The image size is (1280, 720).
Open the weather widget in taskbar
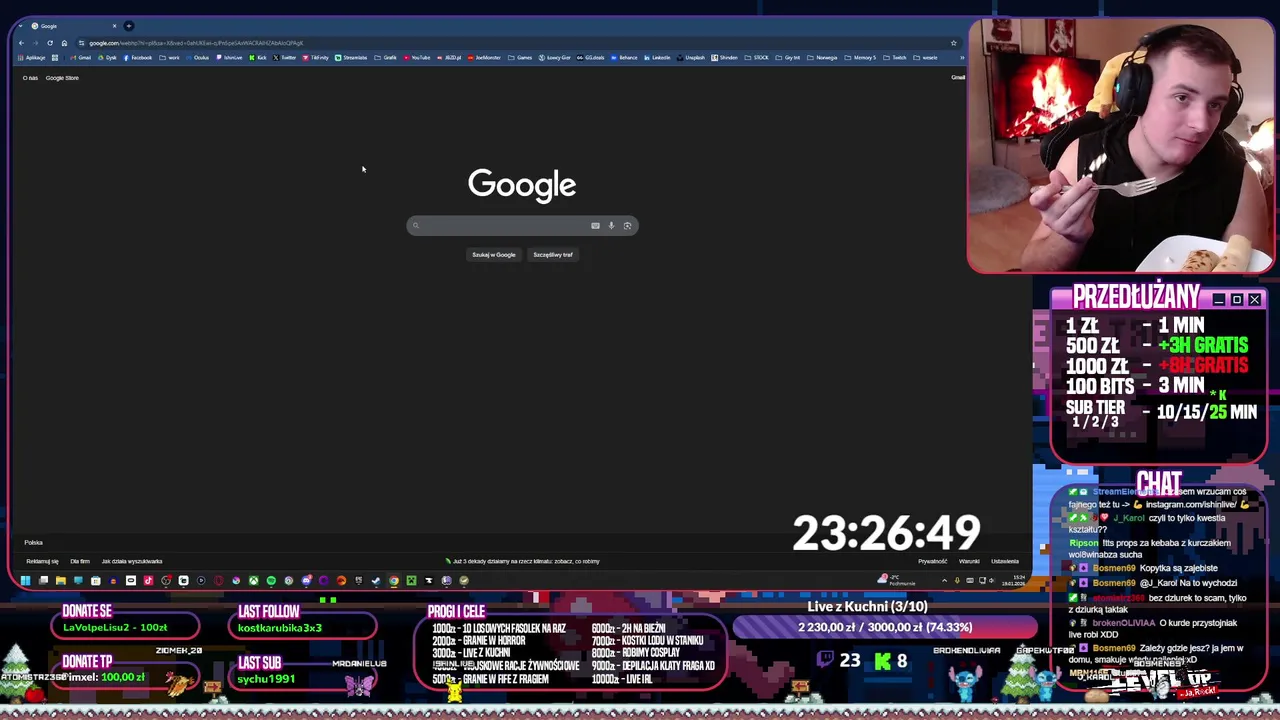(x=895, y=580)
